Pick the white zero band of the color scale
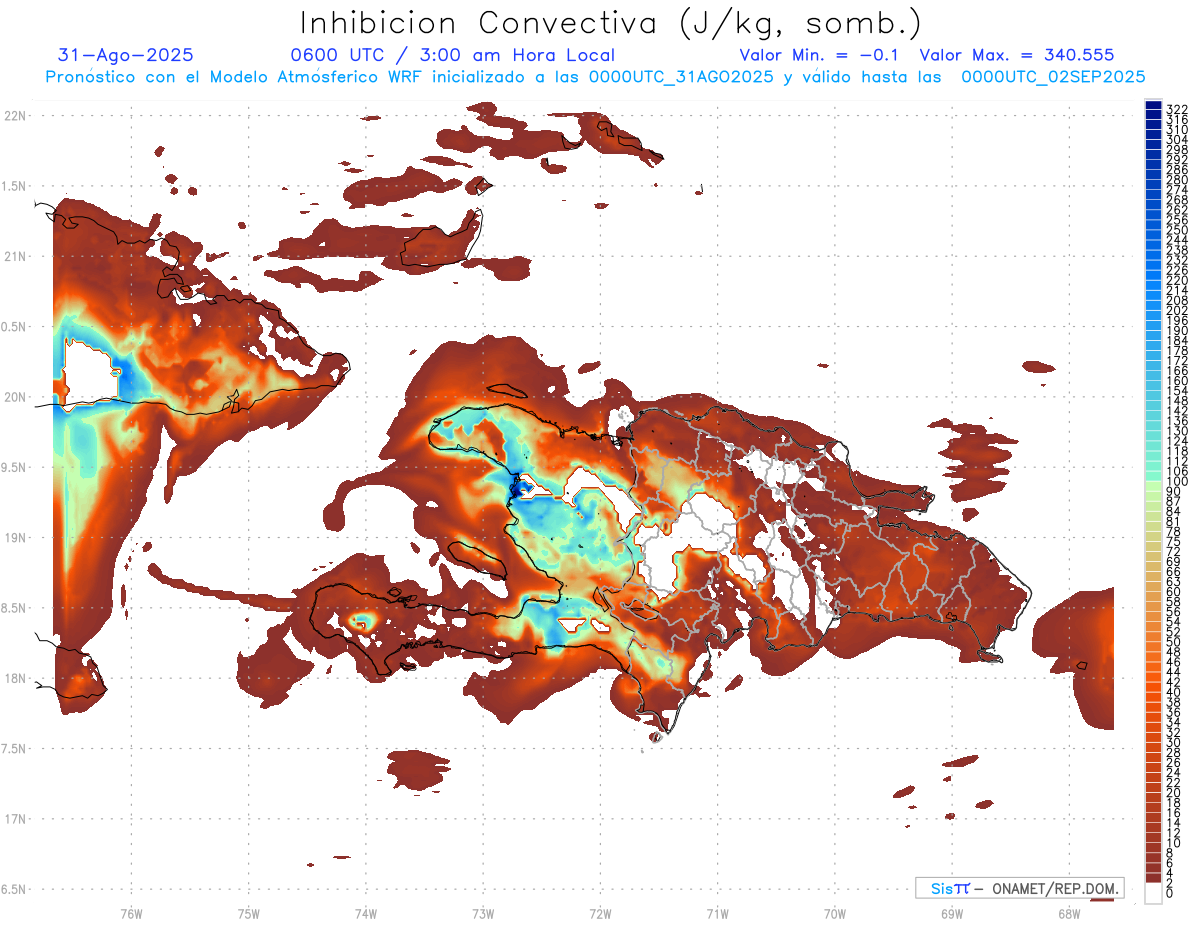 click(1153, 893)
